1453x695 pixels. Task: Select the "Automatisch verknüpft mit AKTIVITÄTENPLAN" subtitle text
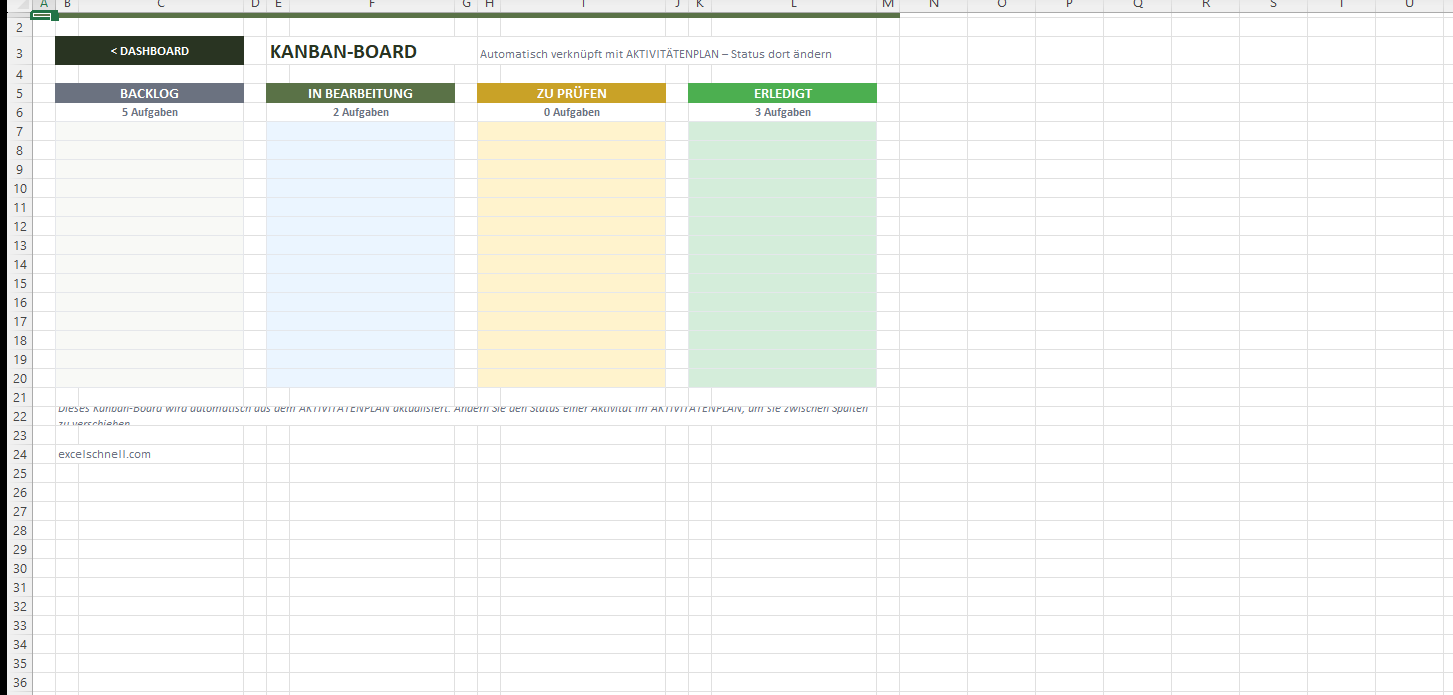(655, 54)
